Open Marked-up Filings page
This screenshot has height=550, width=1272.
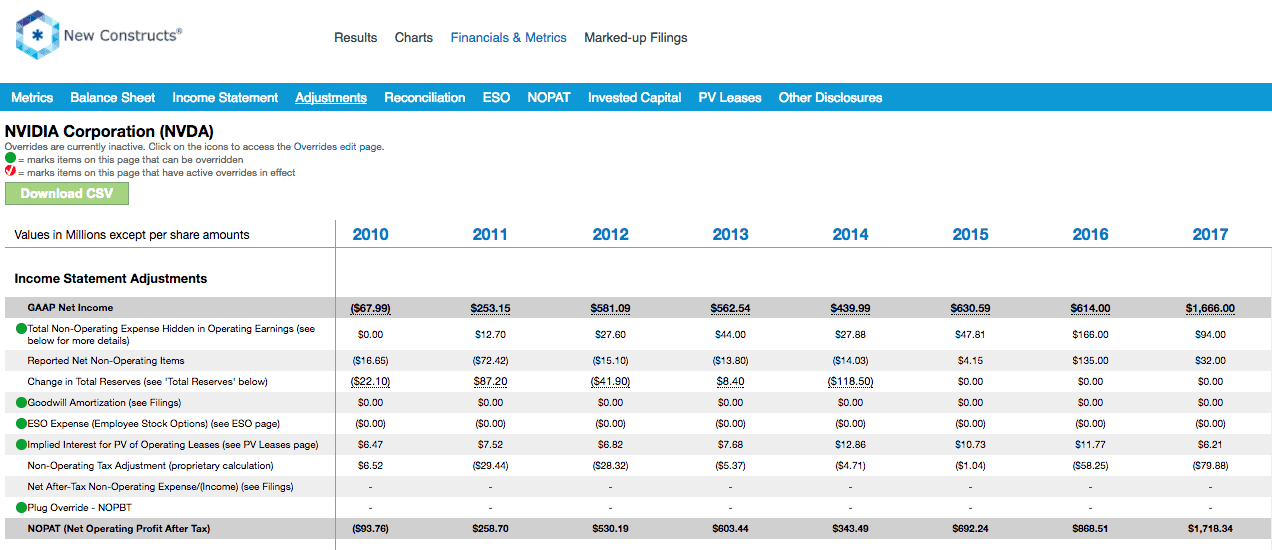[636, 38]
